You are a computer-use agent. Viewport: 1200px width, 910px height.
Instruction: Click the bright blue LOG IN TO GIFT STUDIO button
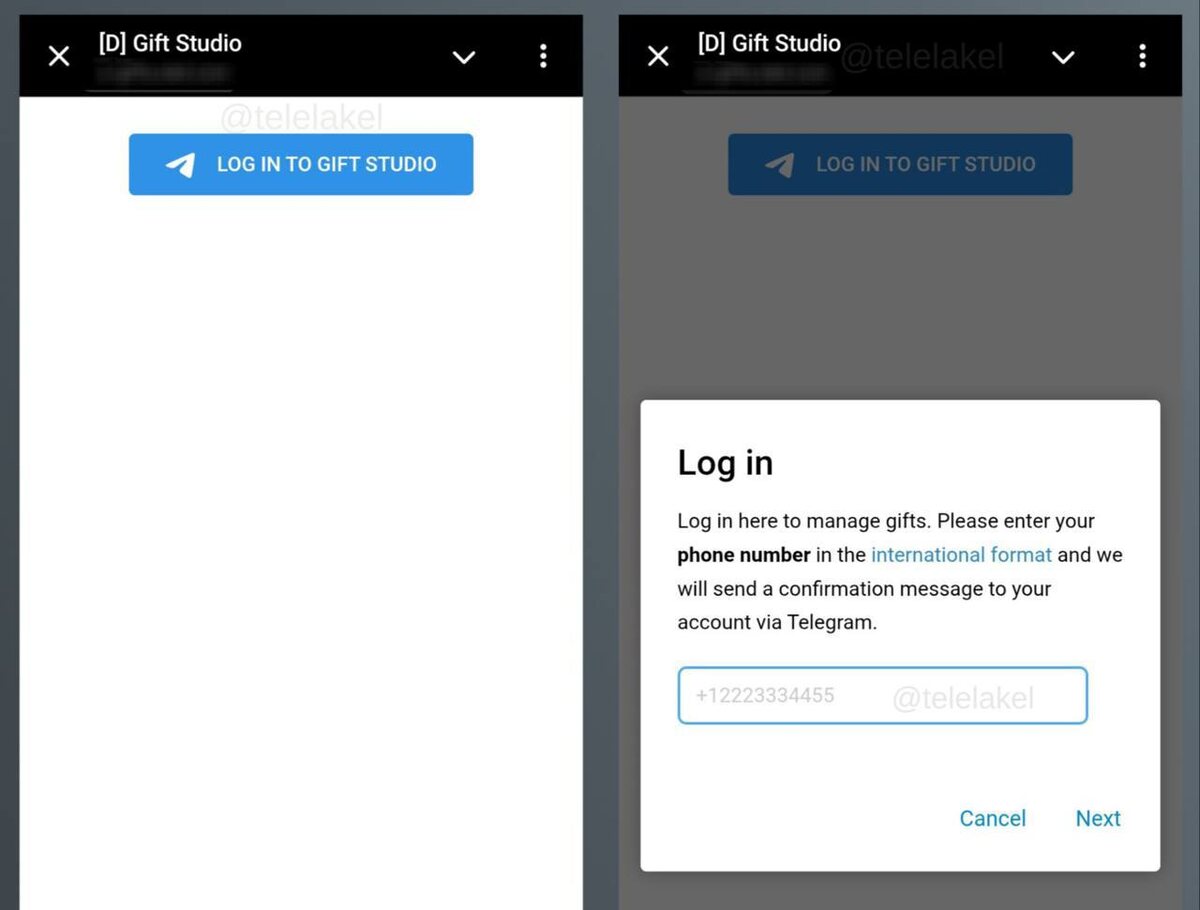(301, 164)
